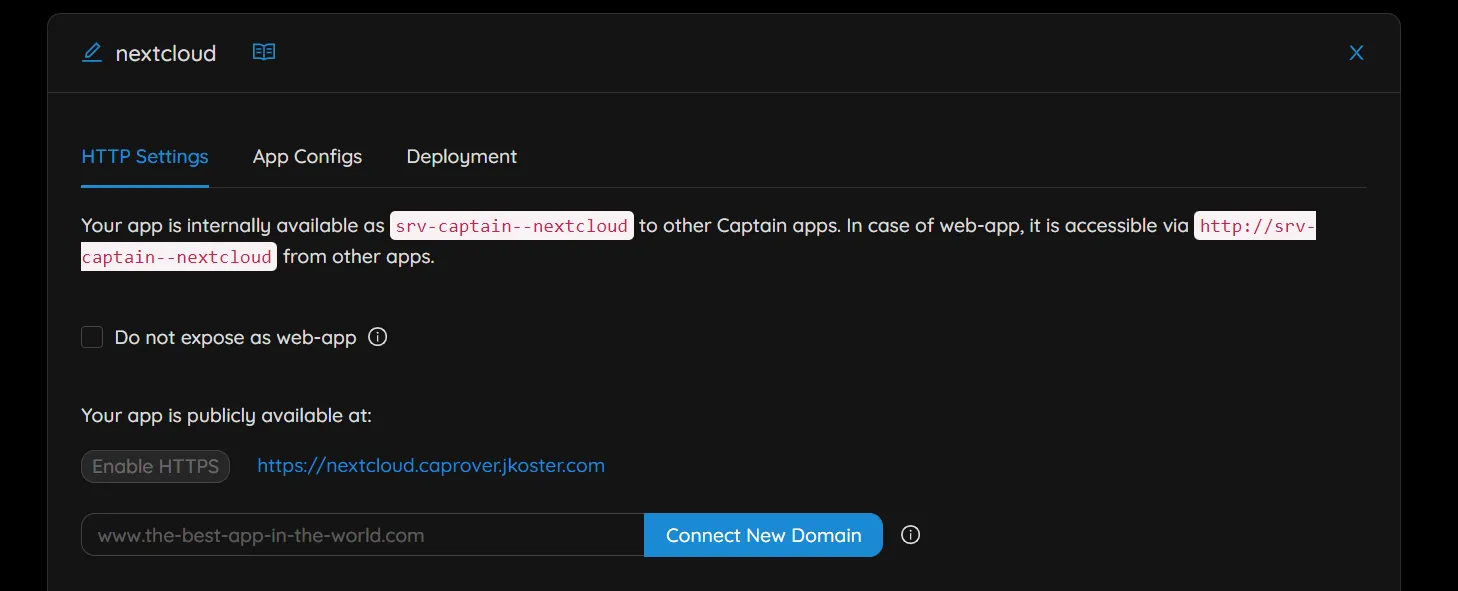Click the http://srv-captain--nextcloud code text
The image size is (1458, 591).
[1255, 226]
